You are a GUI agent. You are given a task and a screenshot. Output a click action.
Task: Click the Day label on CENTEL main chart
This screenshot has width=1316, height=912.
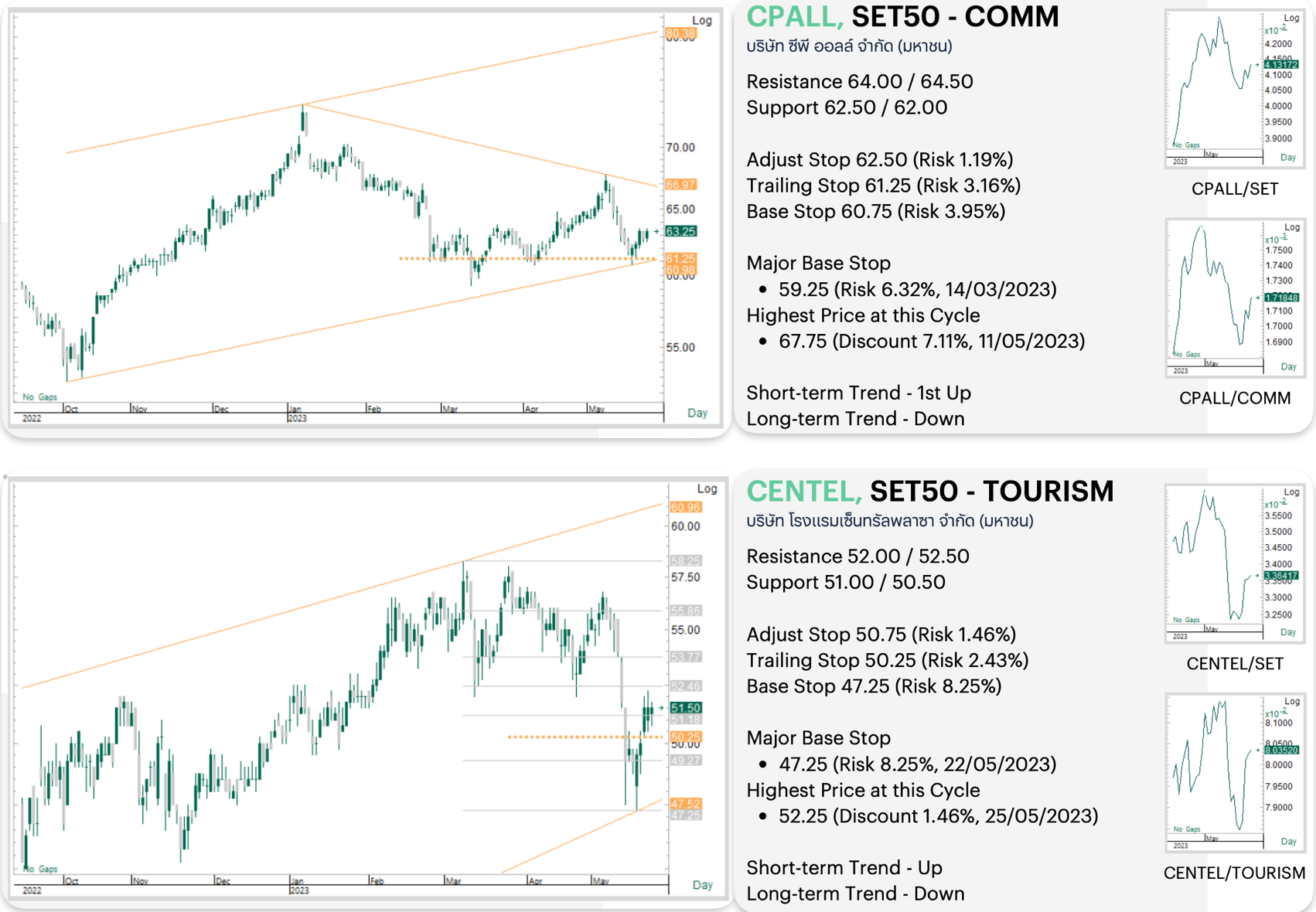(702, 885)
